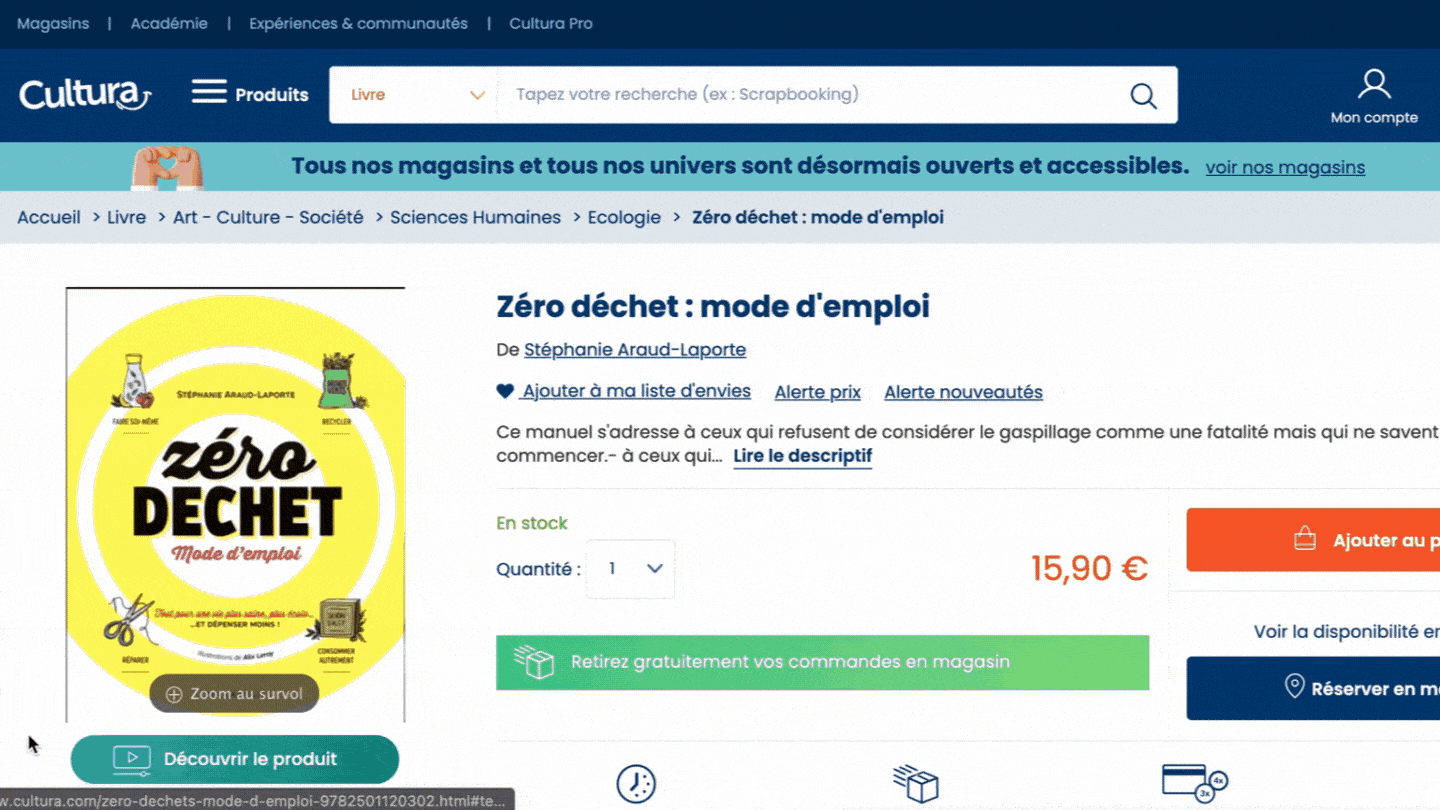Open the Quantité dropdown
This screenshot has width=1440, height=810.
point(630,569)
